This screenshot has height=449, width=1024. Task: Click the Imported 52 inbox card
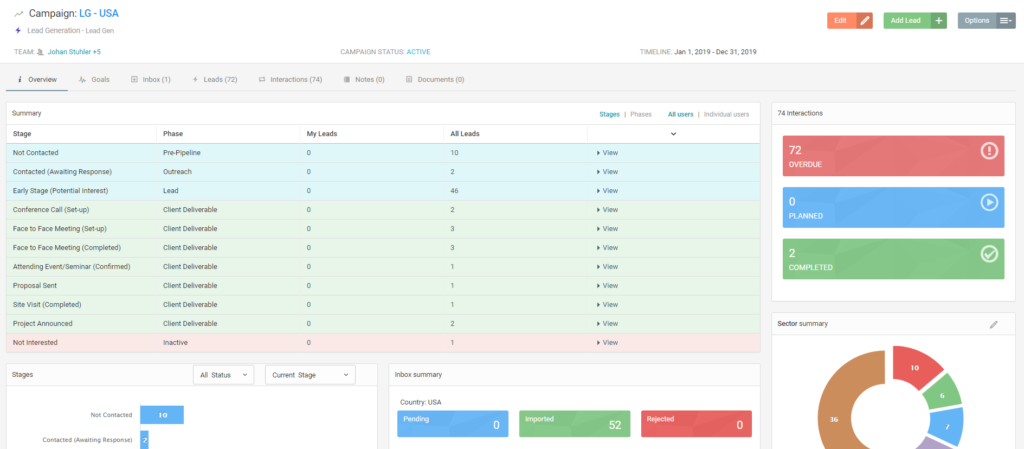coord(575,424)
